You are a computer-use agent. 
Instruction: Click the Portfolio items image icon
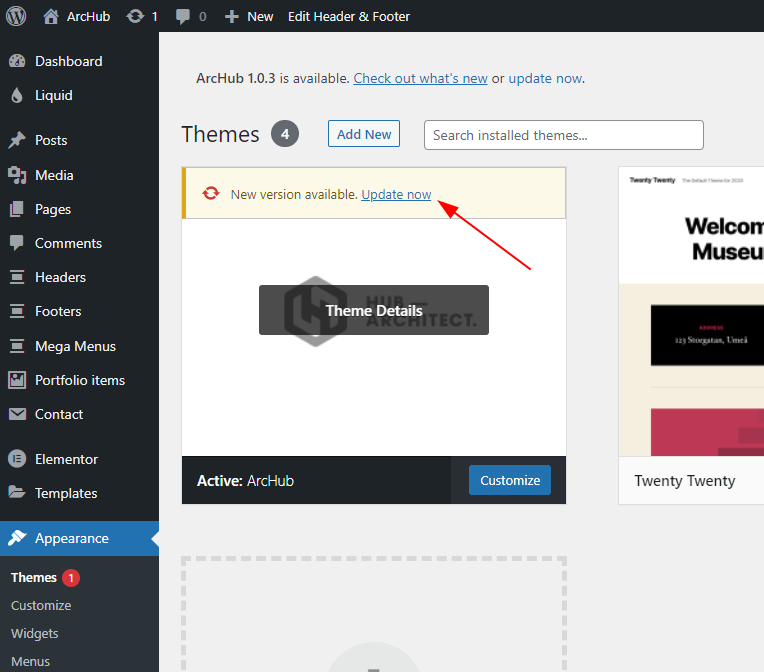[x=17, y=380]
